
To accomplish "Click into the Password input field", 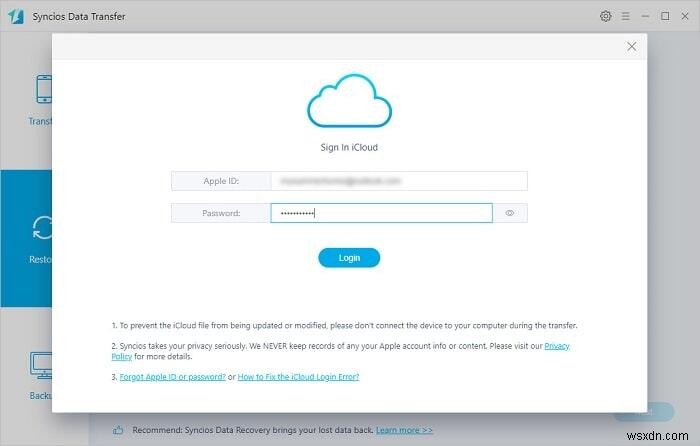I will click(381, 213).
